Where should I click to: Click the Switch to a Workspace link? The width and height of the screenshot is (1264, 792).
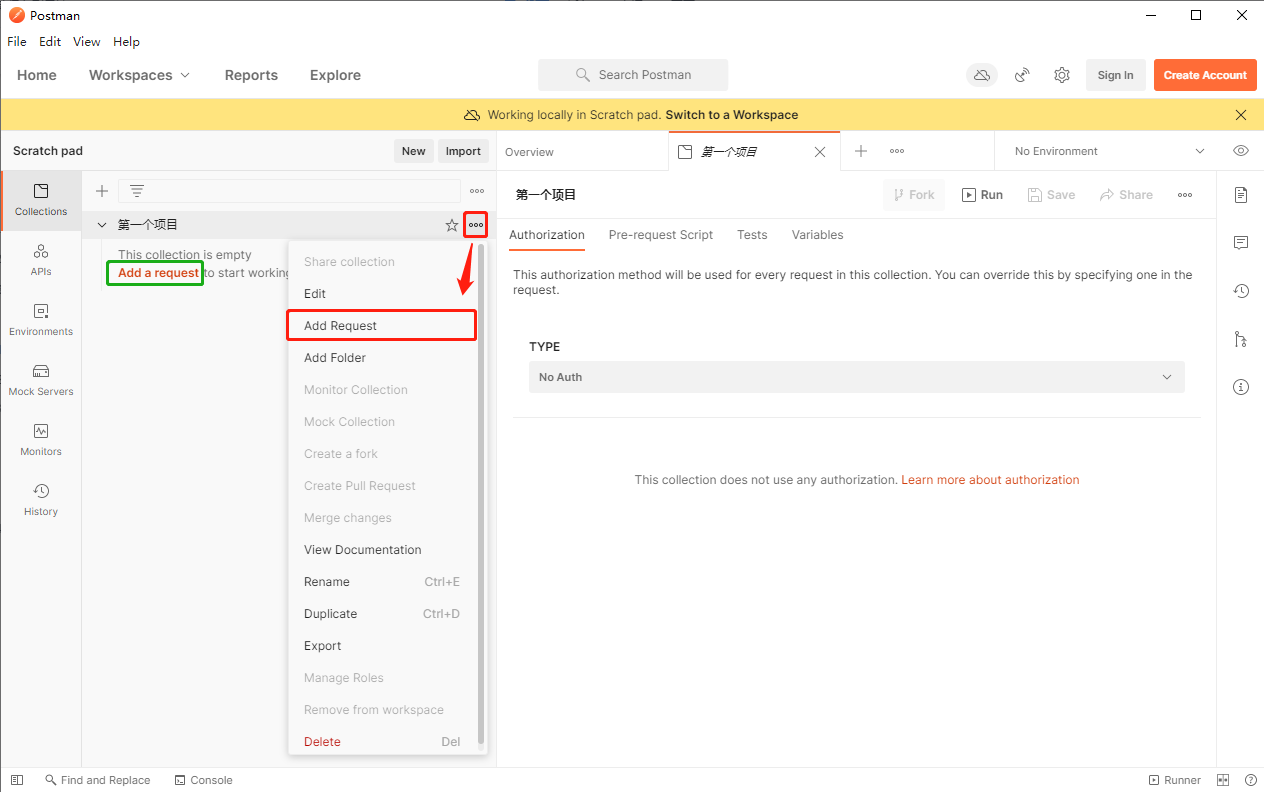[732, 115]
